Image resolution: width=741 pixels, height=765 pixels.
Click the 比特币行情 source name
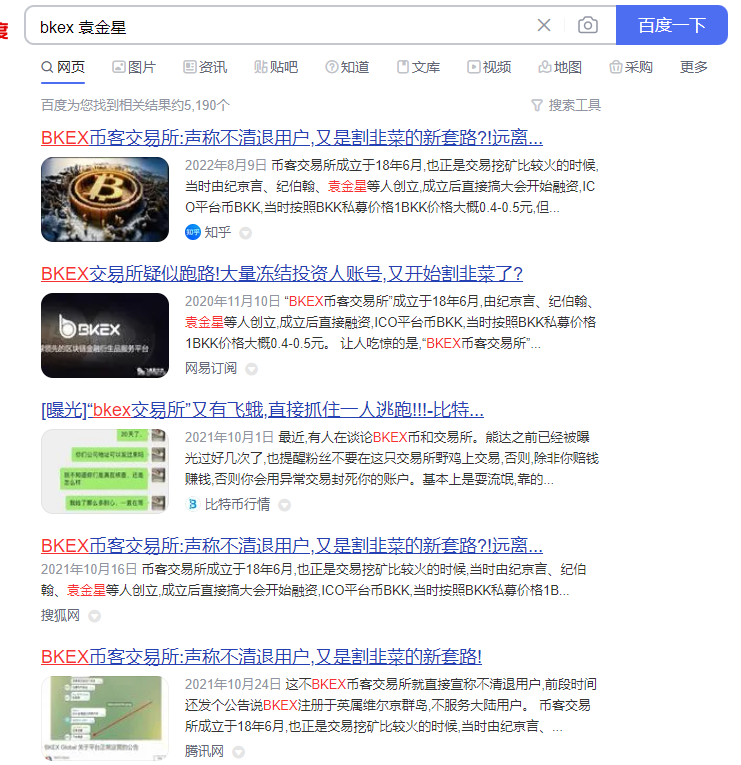pyautogui.click(x=237, y=504)
